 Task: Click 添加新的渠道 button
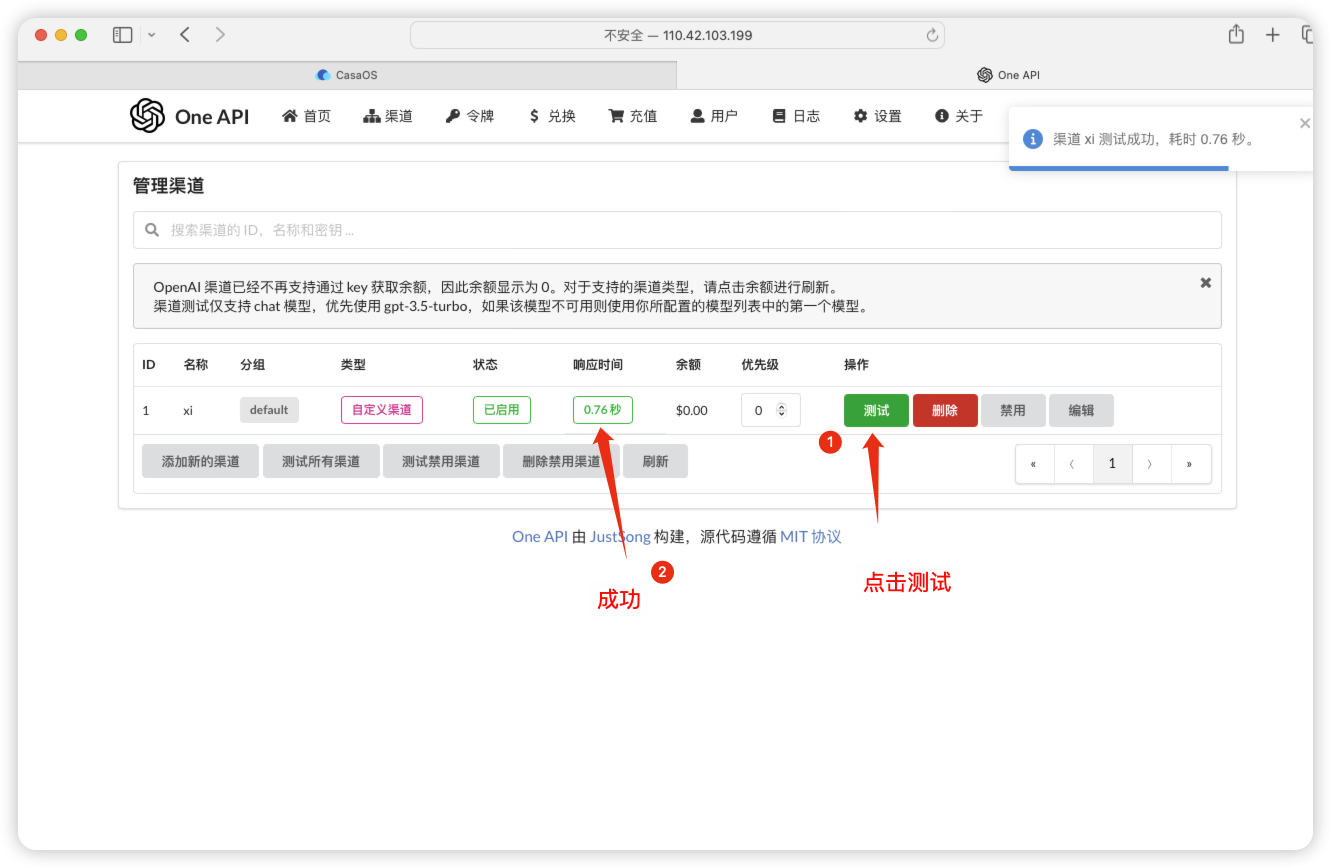pos(200,461)
